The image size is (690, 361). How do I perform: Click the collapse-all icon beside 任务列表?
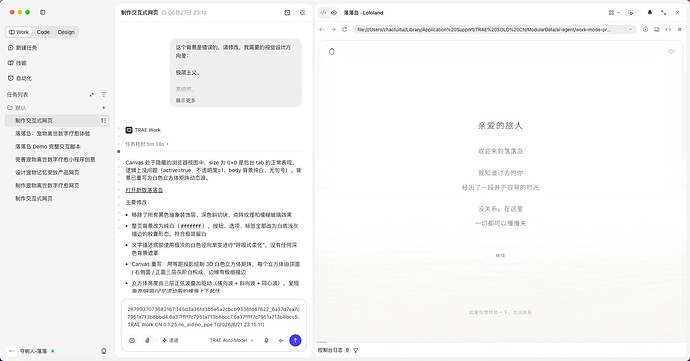(92, 95)
